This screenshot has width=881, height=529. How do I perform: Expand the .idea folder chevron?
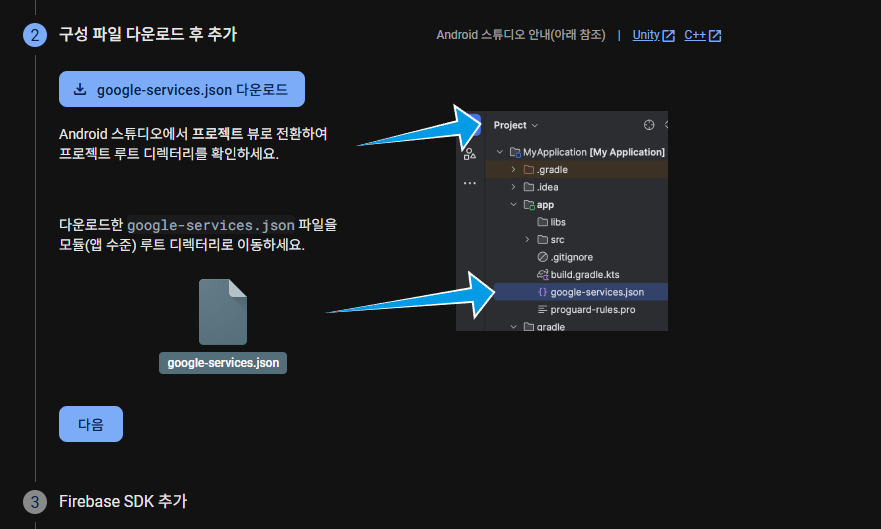pos(513,187)
